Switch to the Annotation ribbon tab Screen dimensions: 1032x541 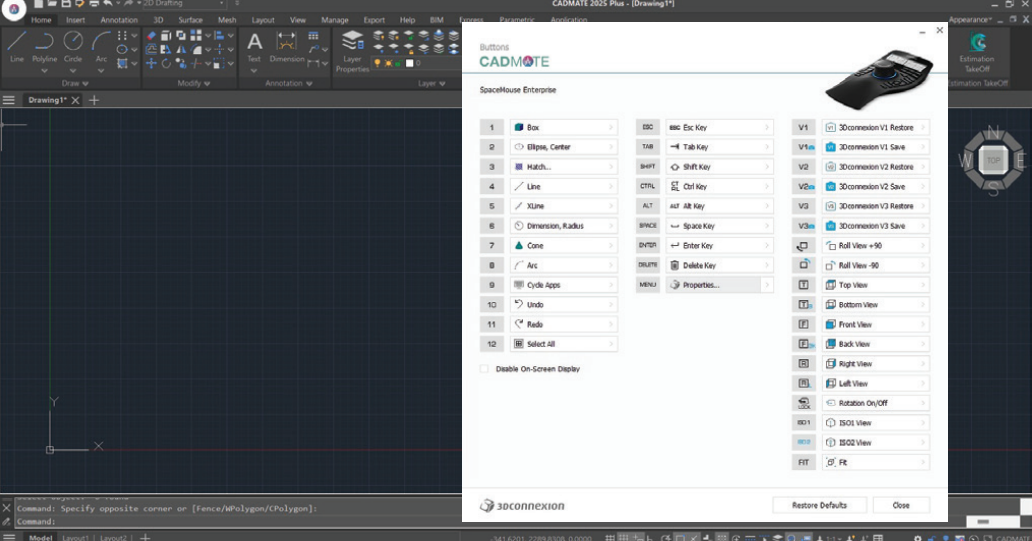(x=119, y=20)
